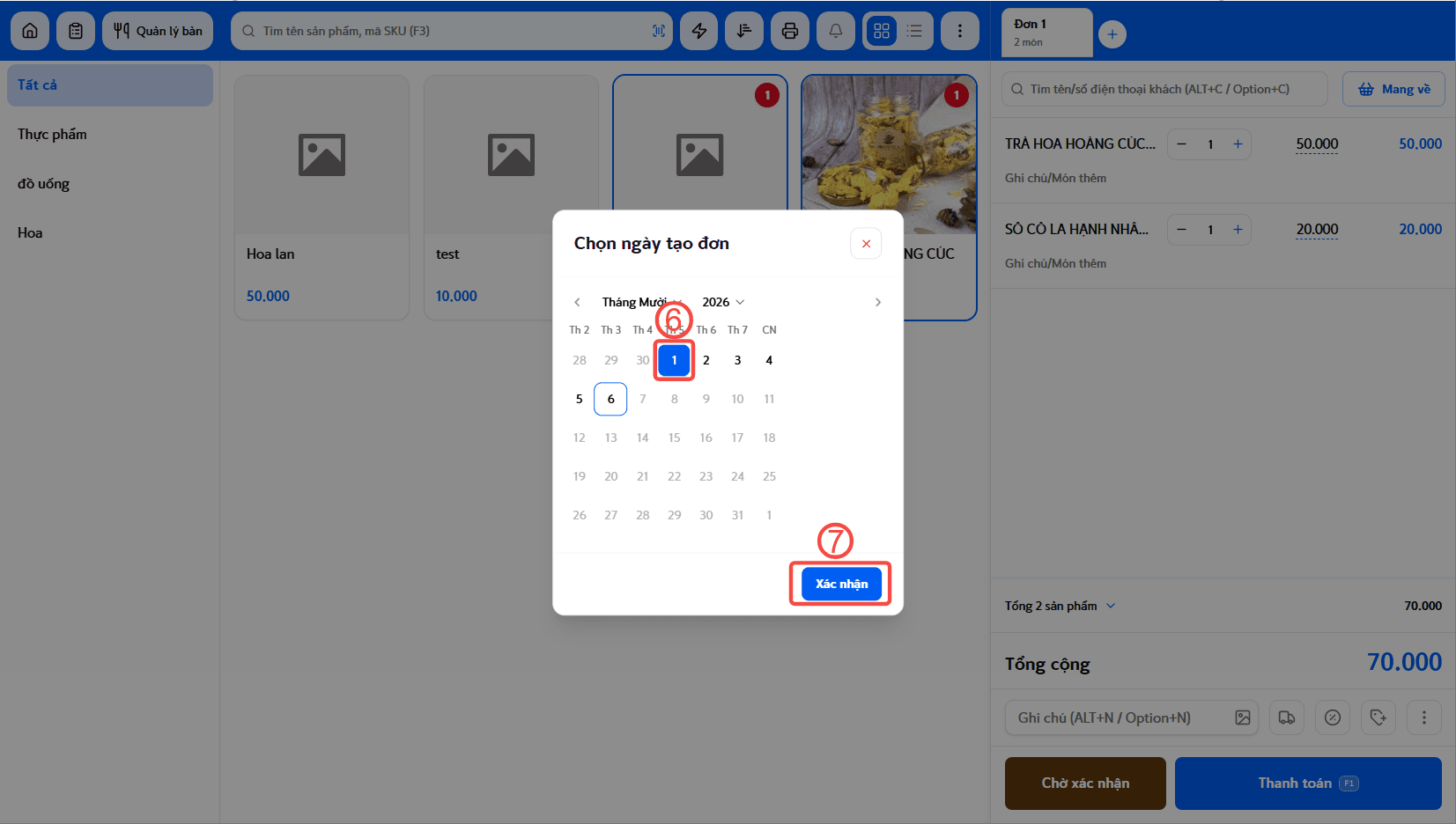Screen dimensions: 1456x824
Task: Increase quantity of SÔ CÔ LA HẠNH NHÂN
Action: click(x=1238, y=230)
